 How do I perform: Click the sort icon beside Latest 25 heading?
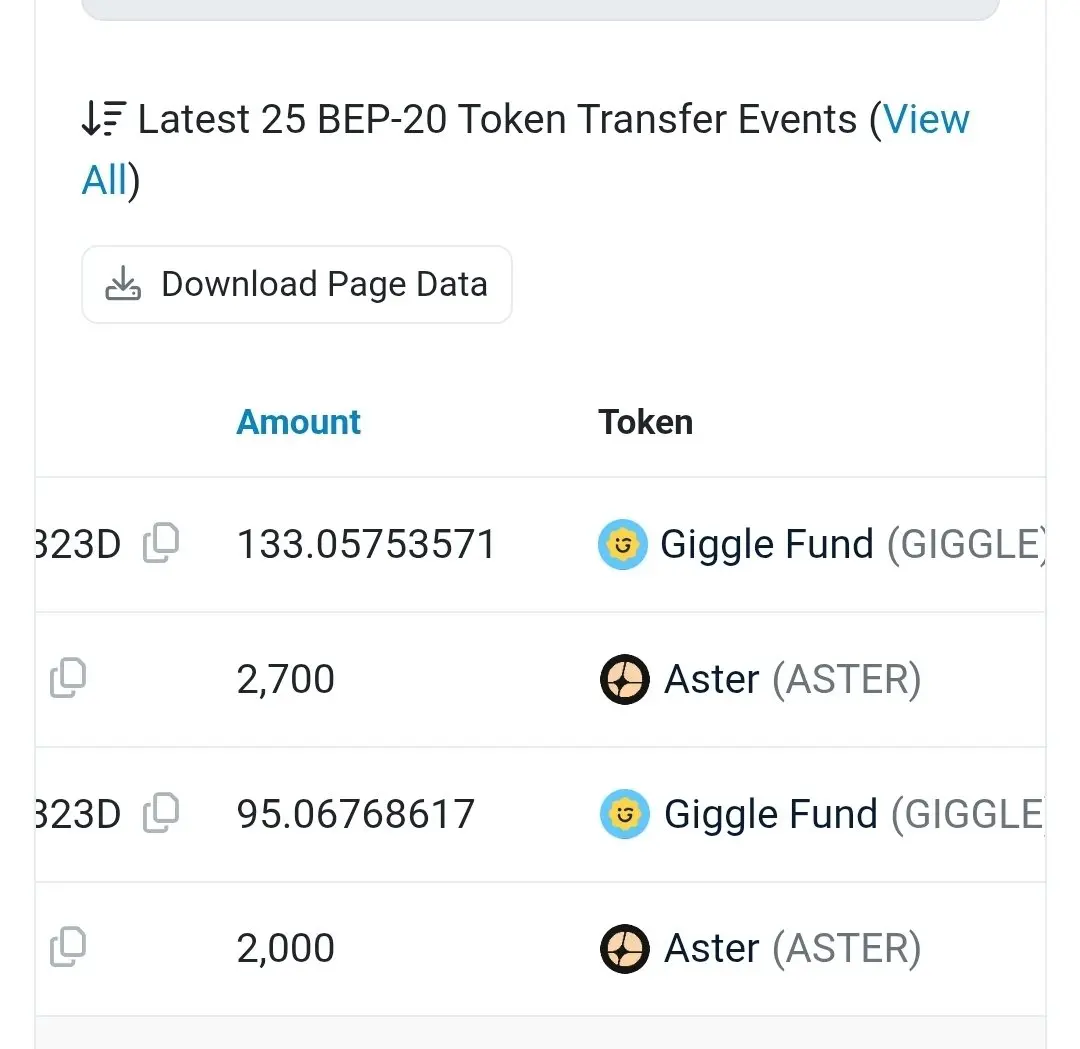(x=104, y=118)
